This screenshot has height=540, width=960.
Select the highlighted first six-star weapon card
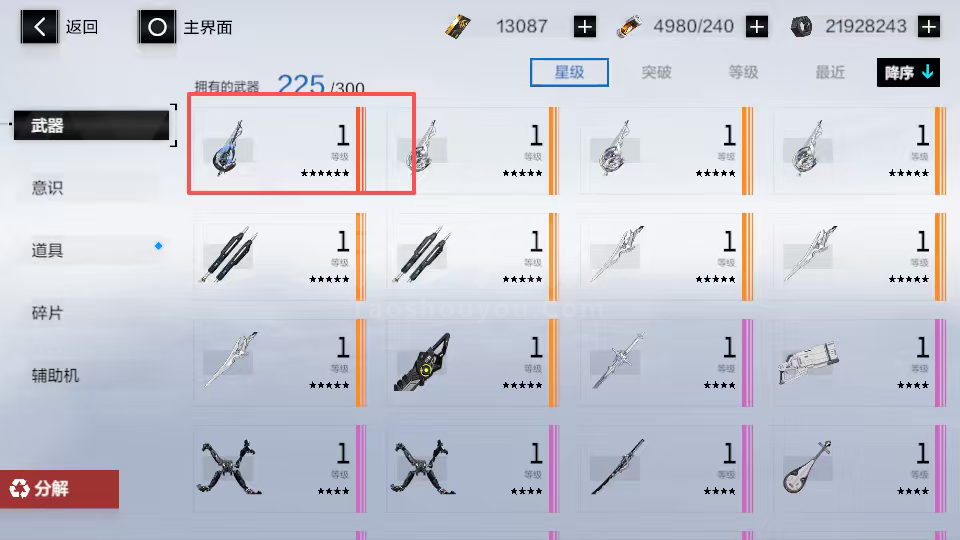279,149
